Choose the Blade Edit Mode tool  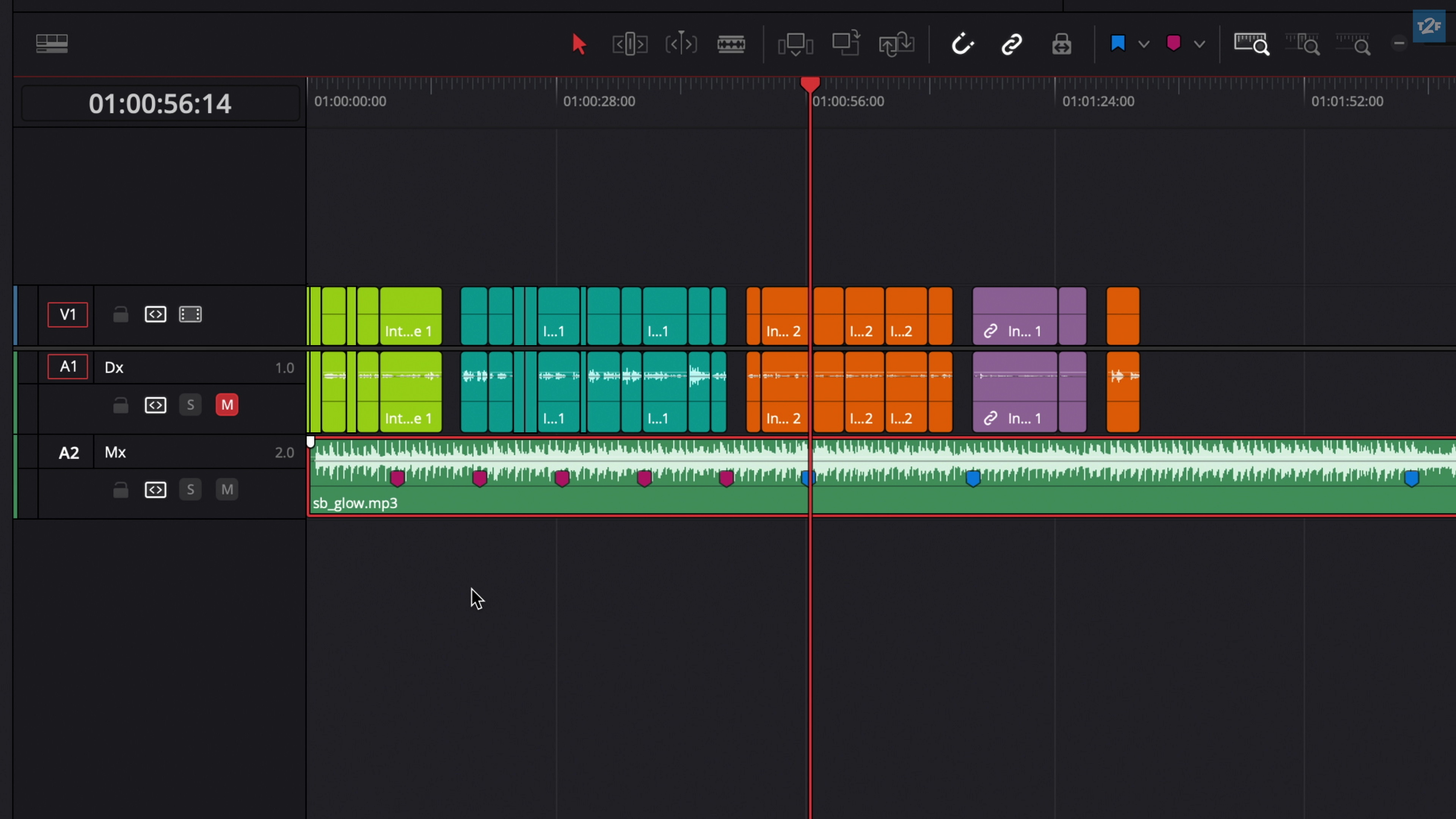[x=731, y=44]
